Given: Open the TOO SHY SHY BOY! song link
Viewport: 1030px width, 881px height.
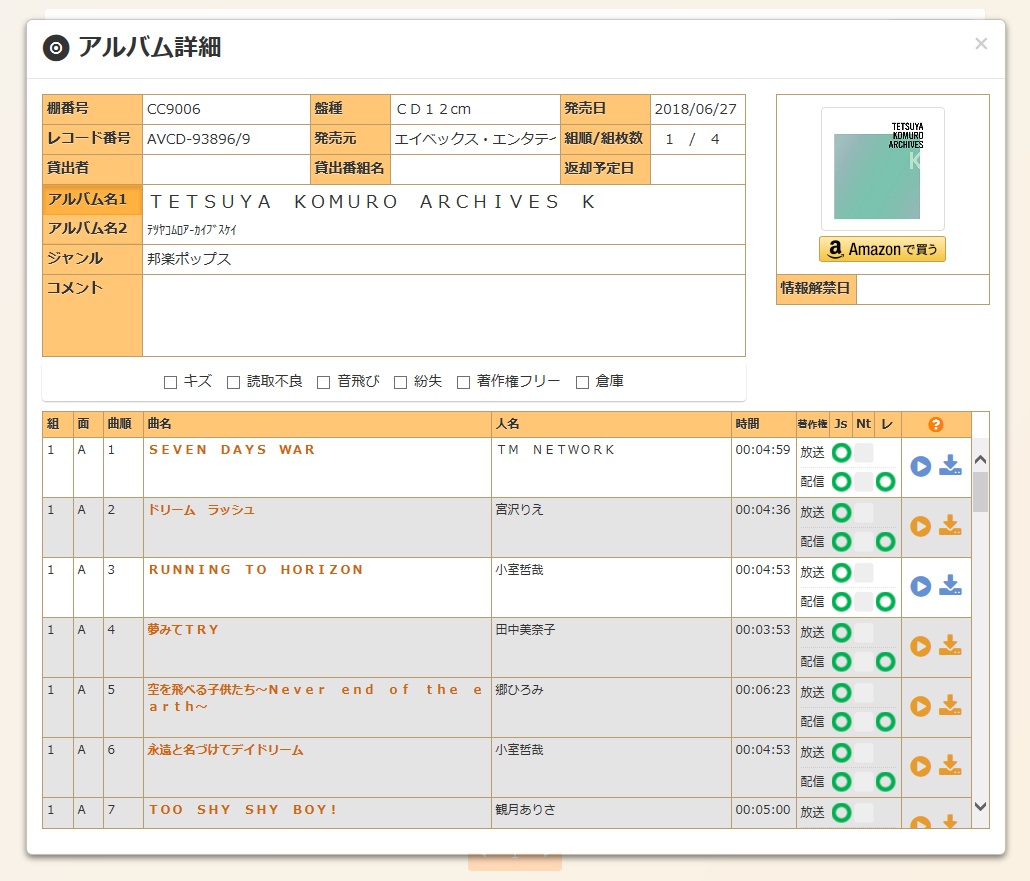Looking at the screenshot, I should click(242, 809).
